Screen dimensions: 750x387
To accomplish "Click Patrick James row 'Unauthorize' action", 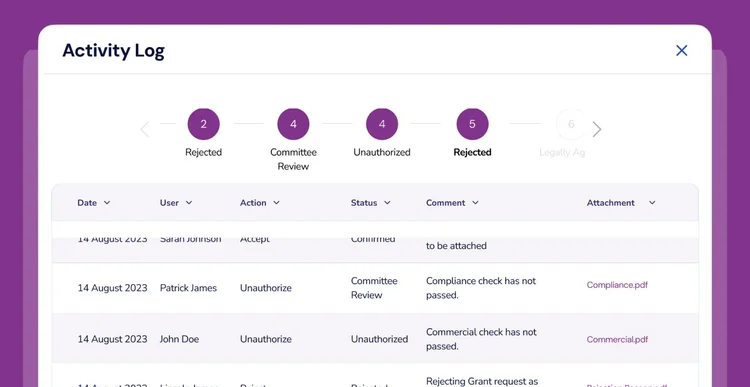I will pyautogui.click(x=265, y=288).
